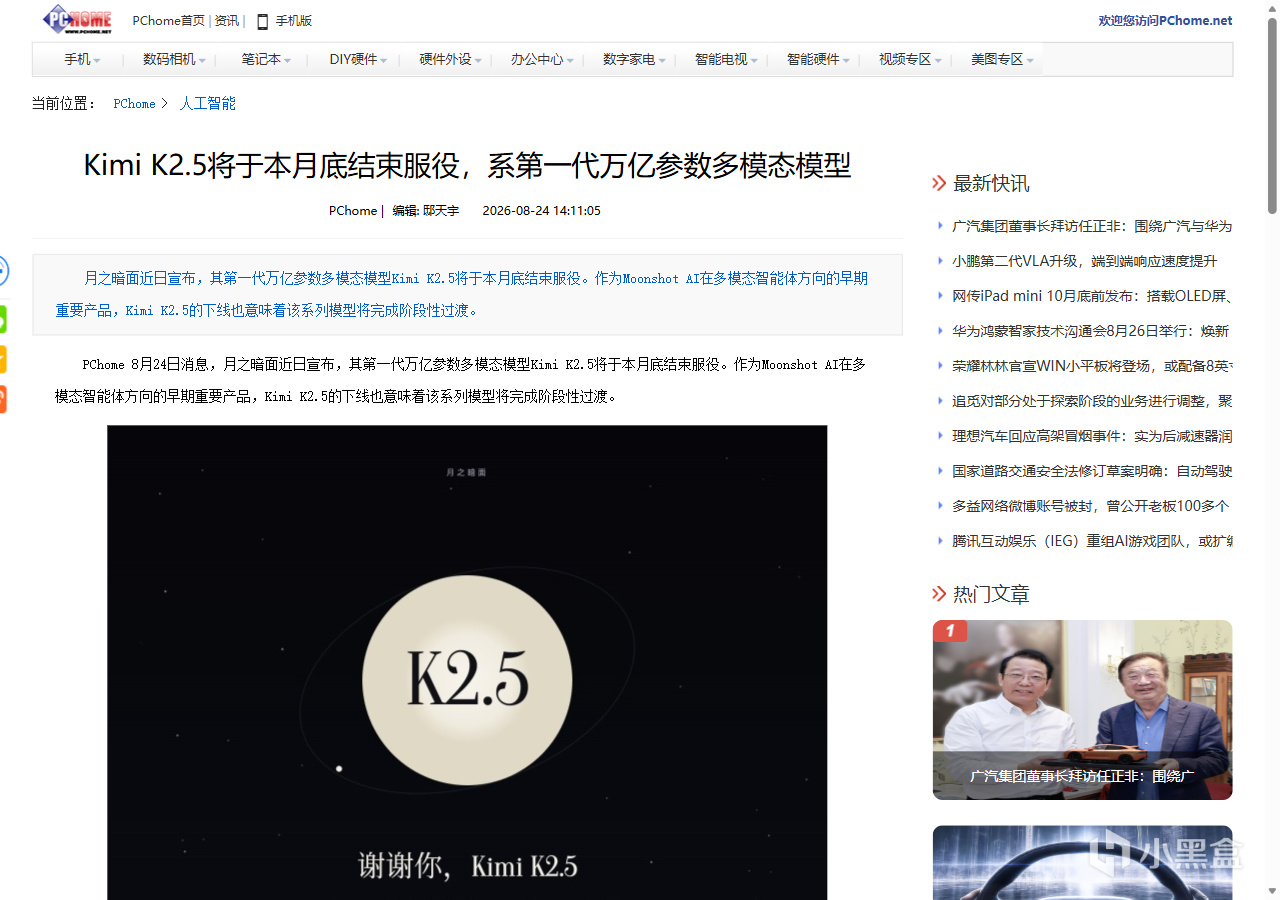Open the 荣耀林林官宣WIN小平板 news item

[1092, 367]
